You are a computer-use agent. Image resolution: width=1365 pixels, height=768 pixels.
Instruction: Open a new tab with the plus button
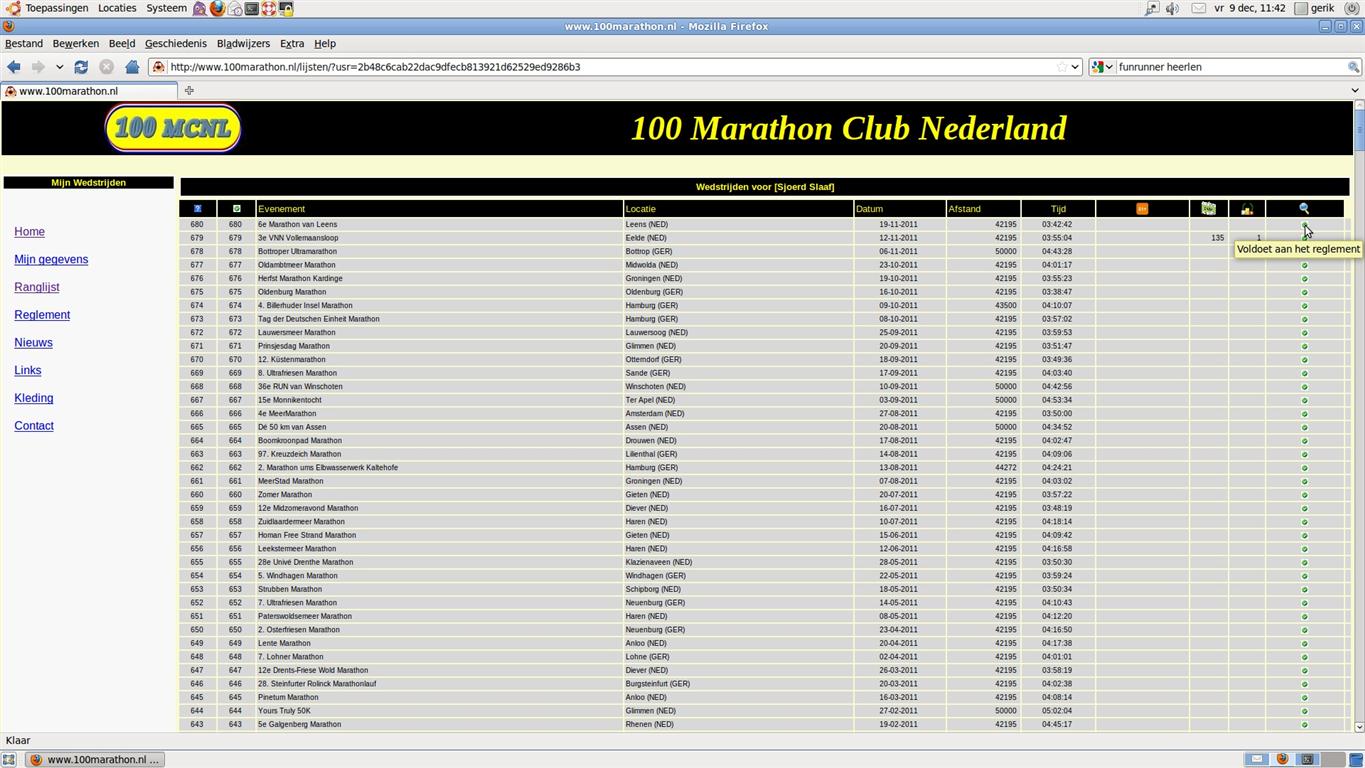[x=189, y=91]
